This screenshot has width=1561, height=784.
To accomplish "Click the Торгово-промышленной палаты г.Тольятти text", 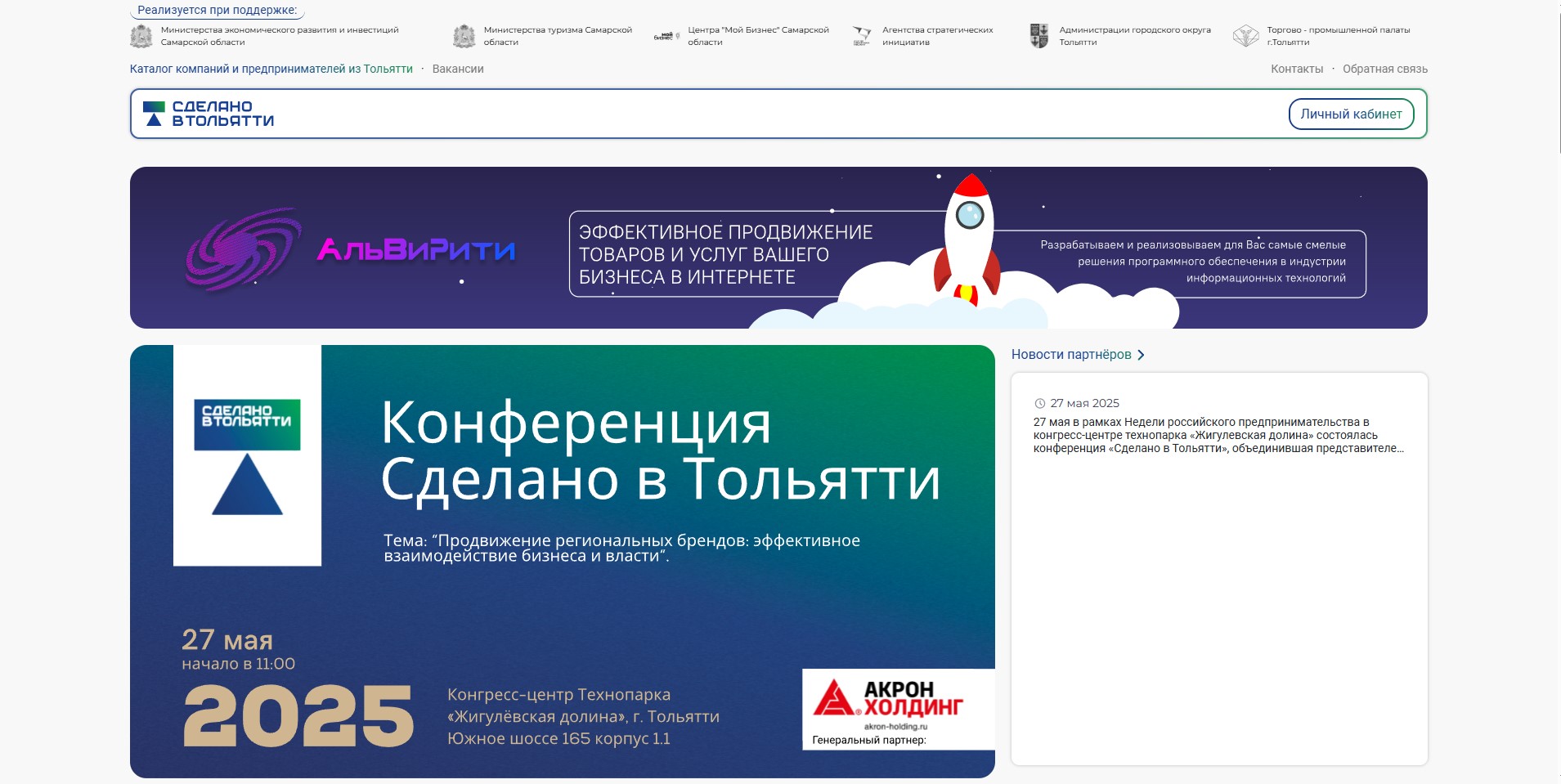I will pyautogui.click(x=1338, y=36).
